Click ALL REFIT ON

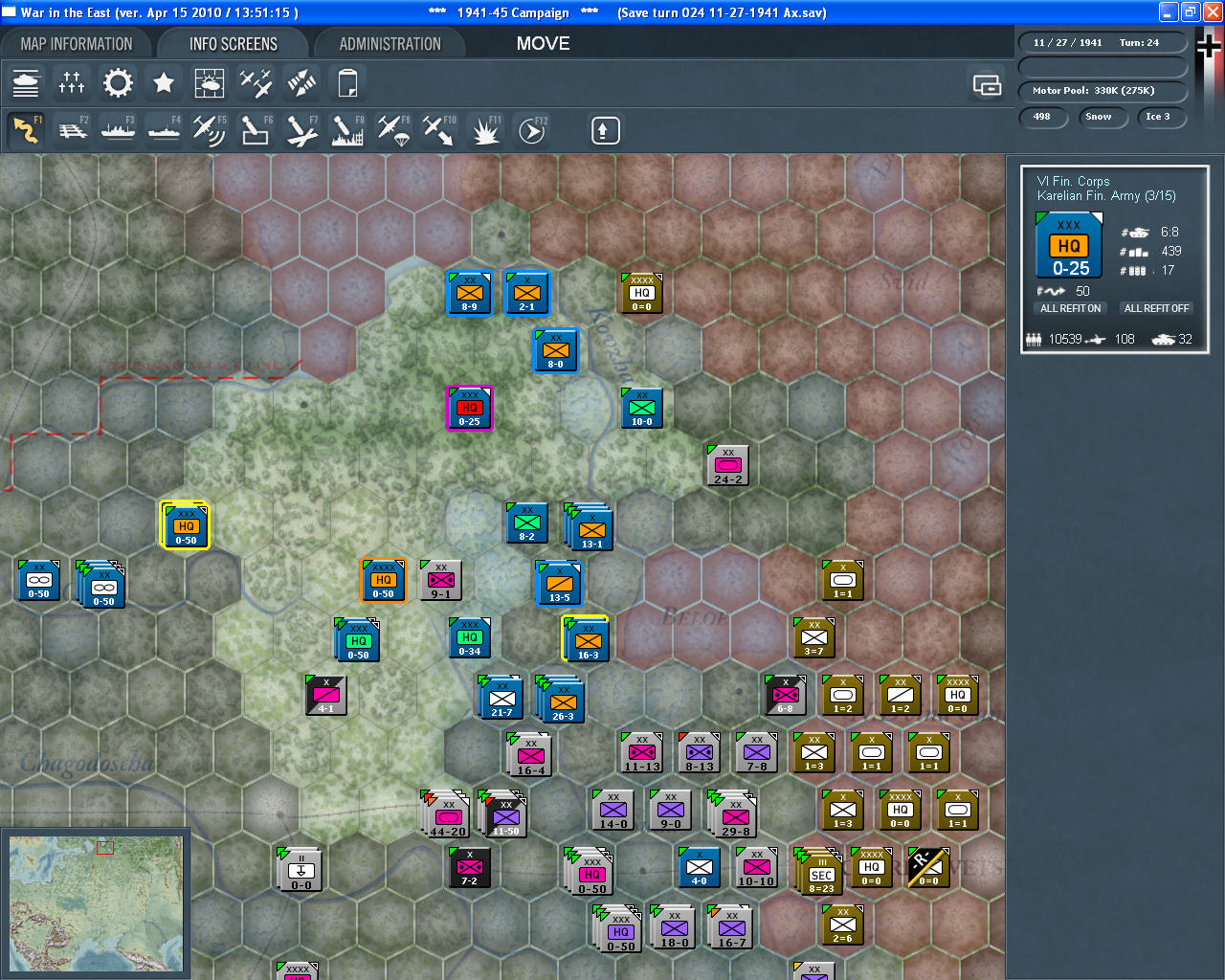(1071, 308)
